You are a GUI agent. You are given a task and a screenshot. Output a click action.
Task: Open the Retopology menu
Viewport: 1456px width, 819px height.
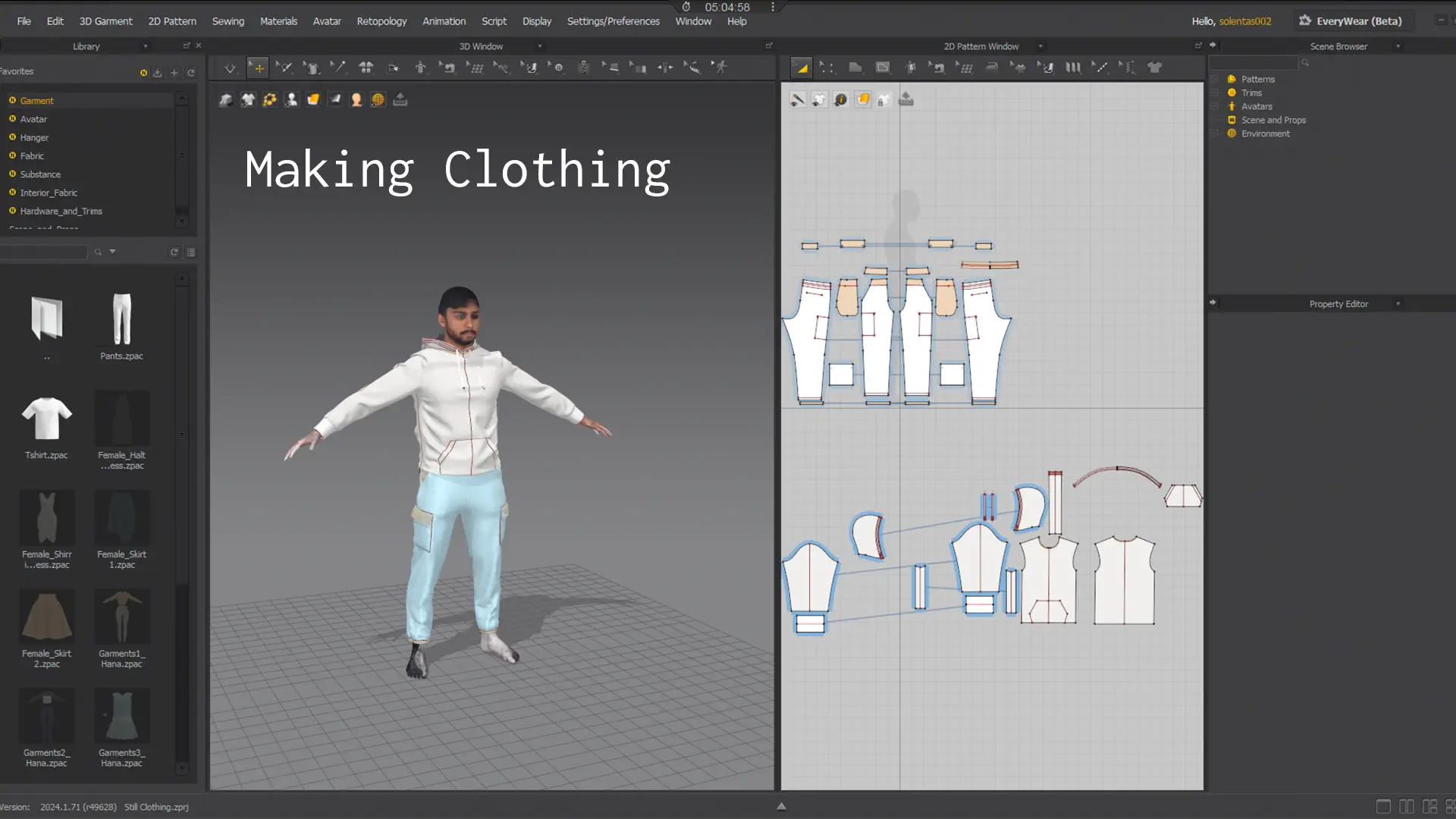(x=381, y=21)
